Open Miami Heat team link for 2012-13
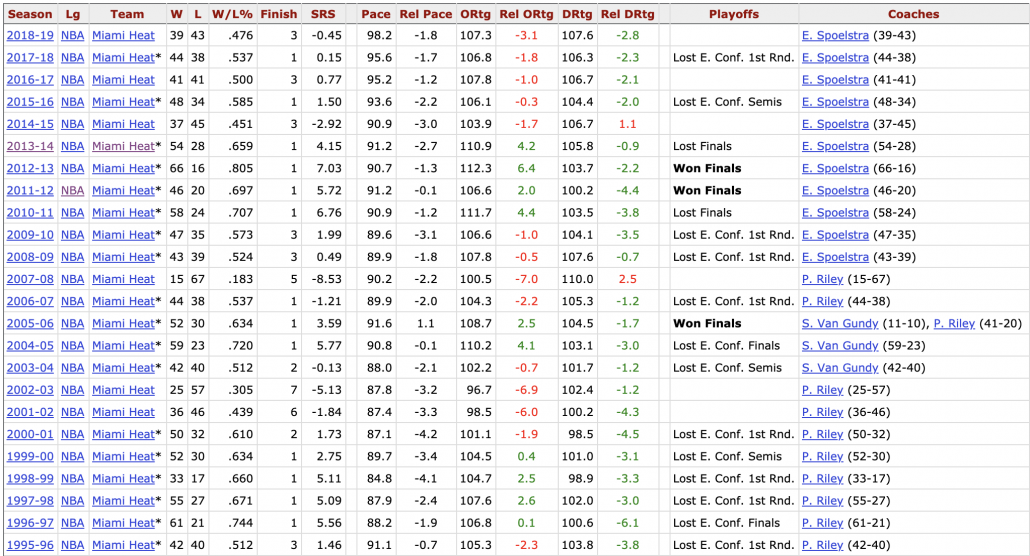 tap(123, 168)
